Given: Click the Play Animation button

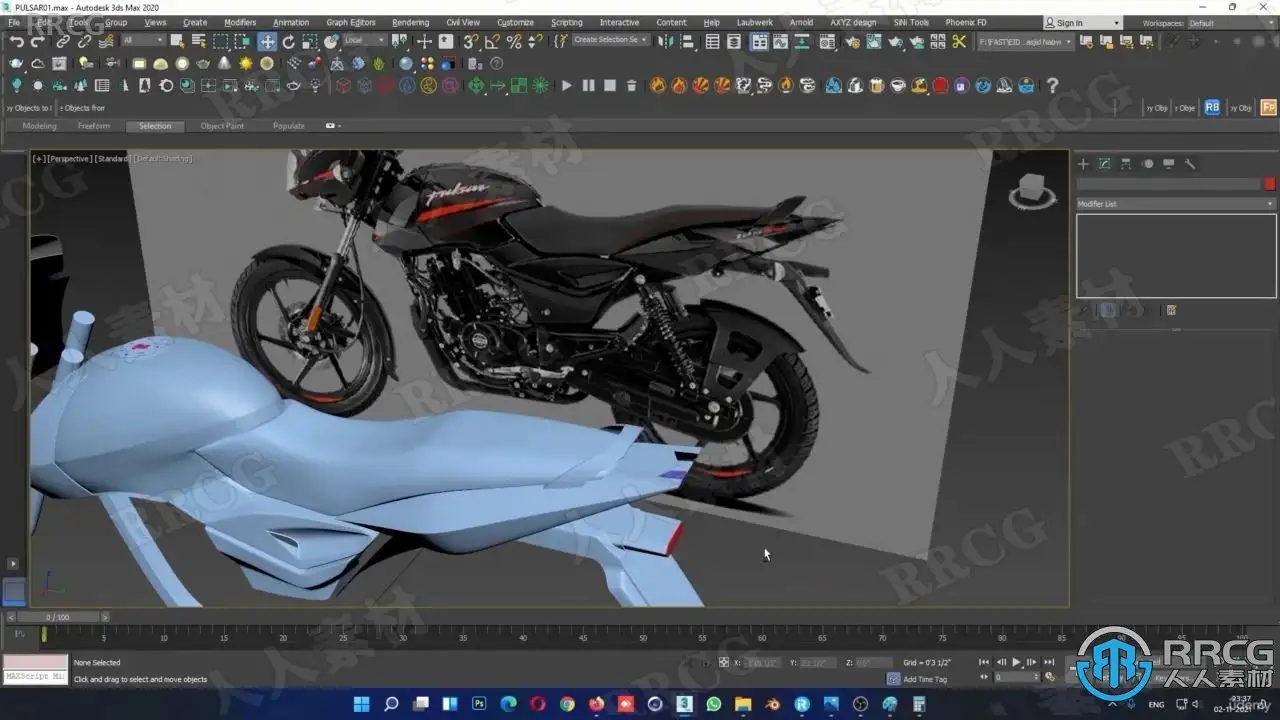Looking at the screenshot, I should point(1017,662).
